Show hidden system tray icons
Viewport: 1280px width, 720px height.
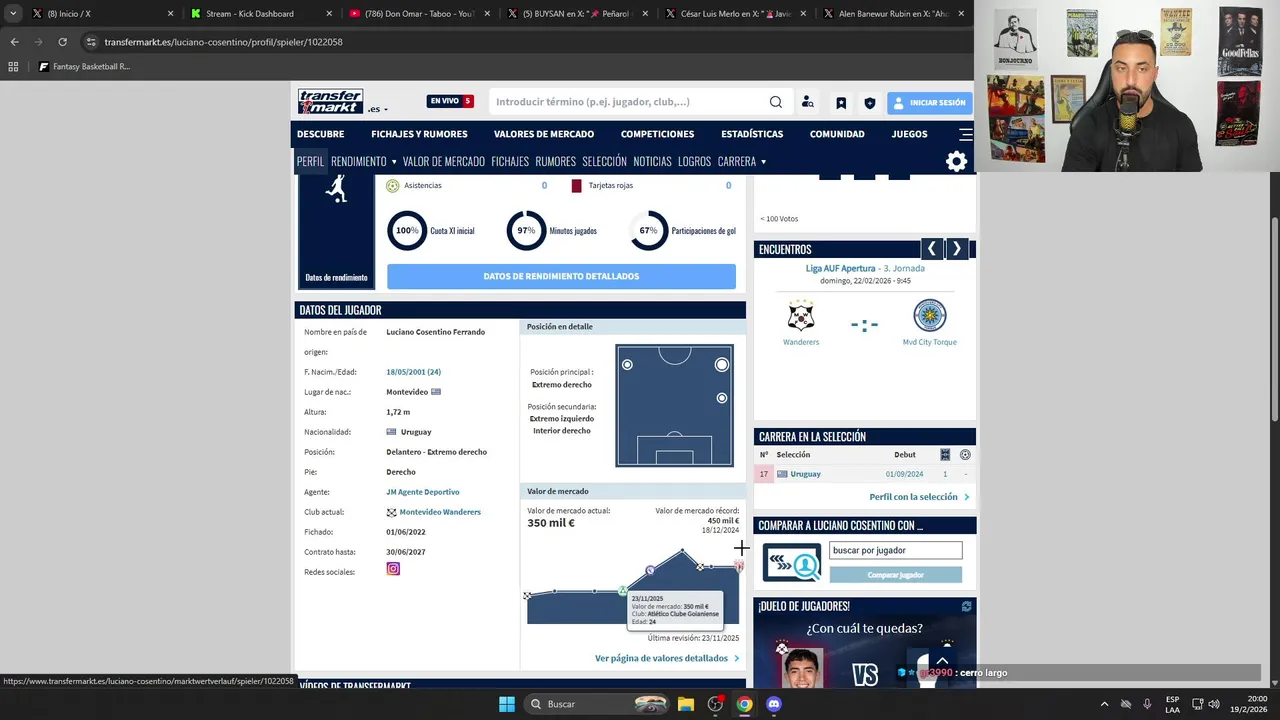tap(1104, 704)
